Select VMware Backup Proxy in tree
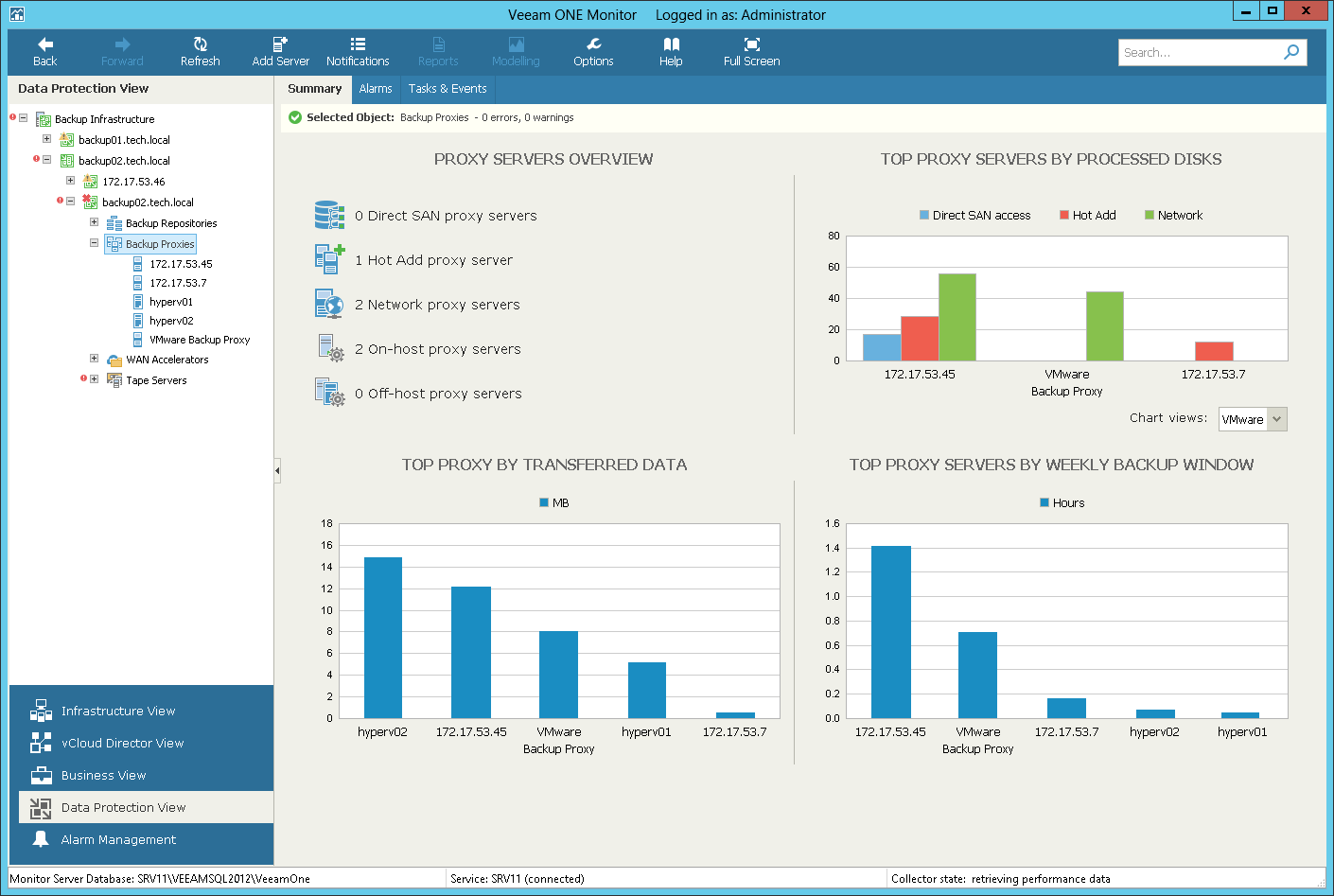This screenshot has width=1334, height=896. 200,340
